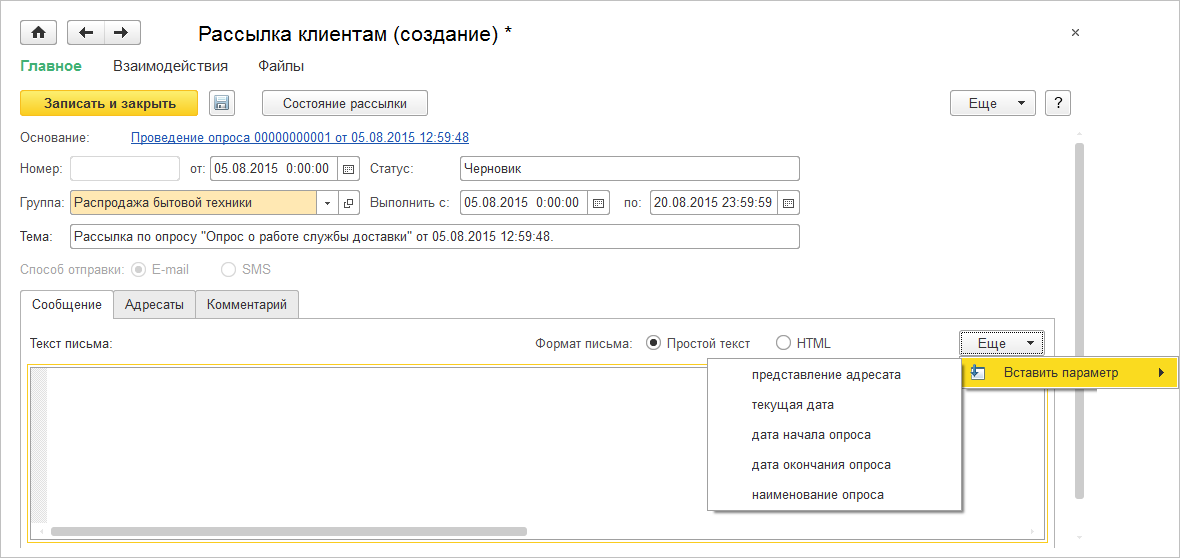This screenshot has width=1180, height=558.
Task: Click the floppy disk save icon
Action: [x=221, y=103]
